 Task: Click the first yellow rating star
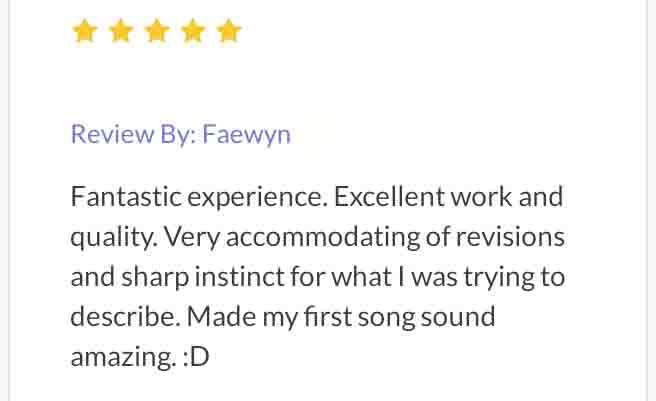pyautogui.click(x=85, y=31)
